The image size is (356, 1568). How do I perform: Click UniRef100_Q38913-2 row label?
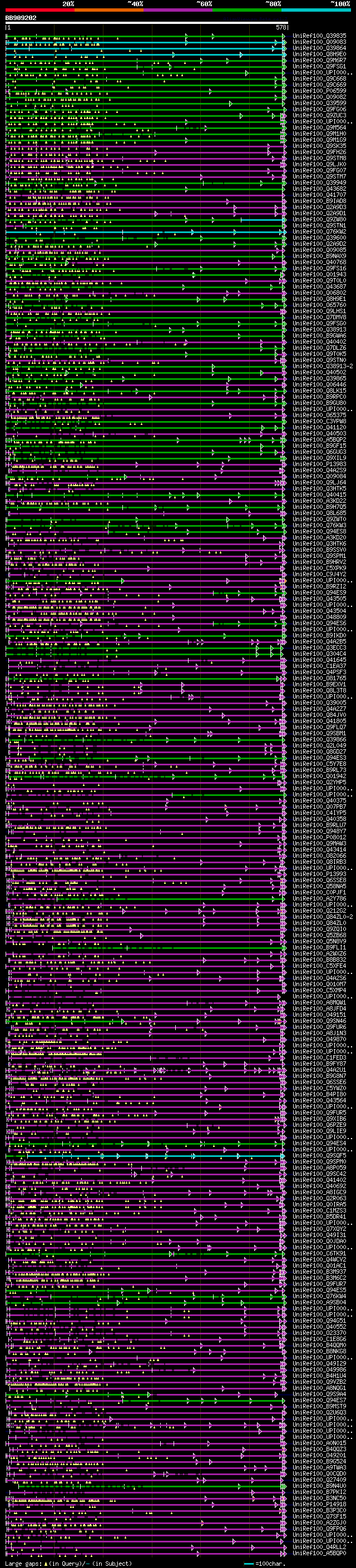[323, 366]
